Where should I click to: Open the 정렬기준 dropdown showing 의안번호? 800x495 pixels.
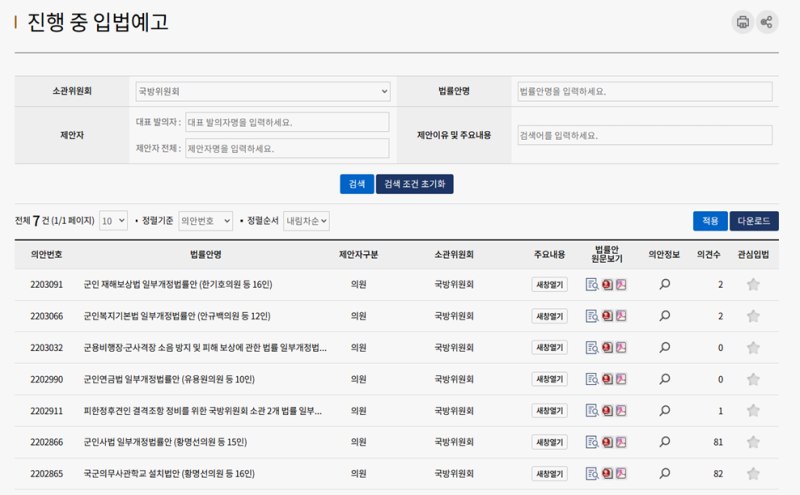point(205,220)
